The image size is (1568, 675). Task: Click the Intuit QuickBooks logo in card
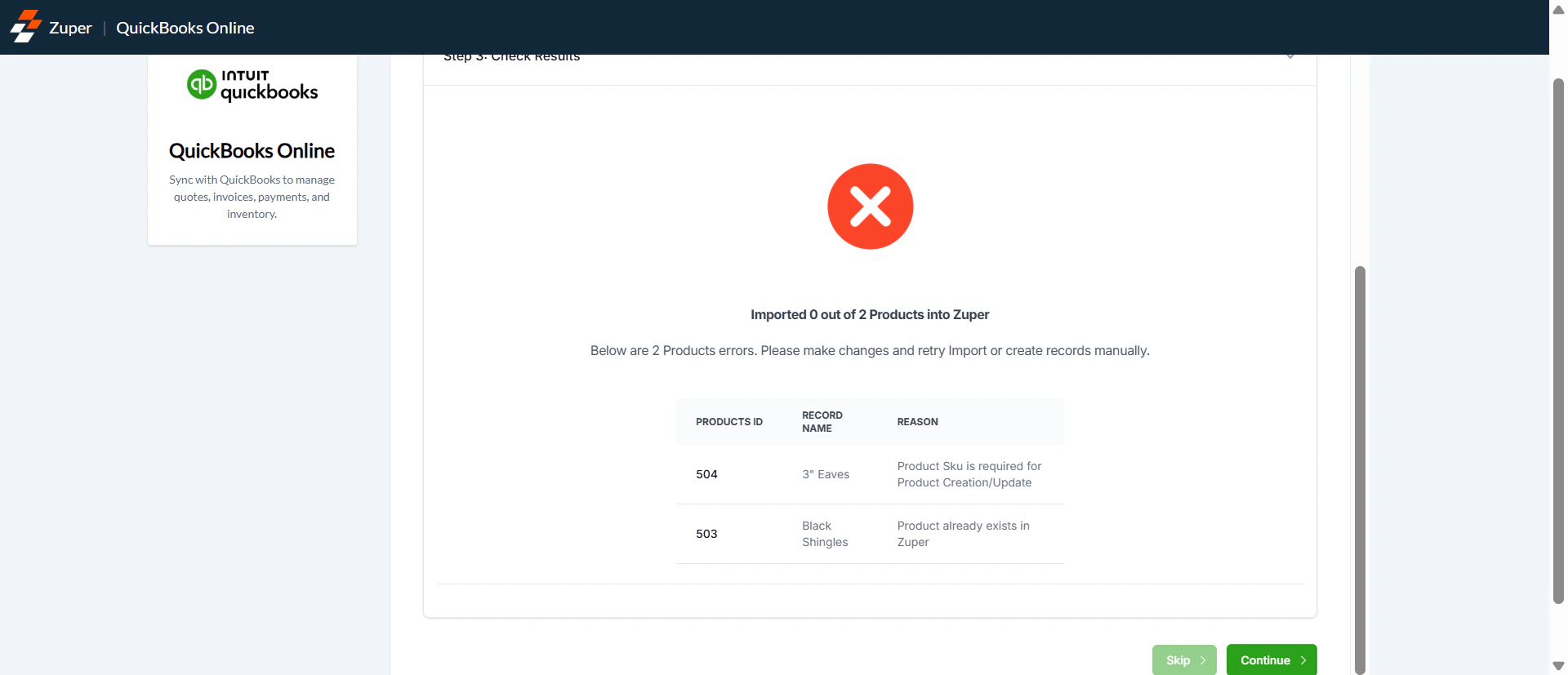click(x=252, y=85)
